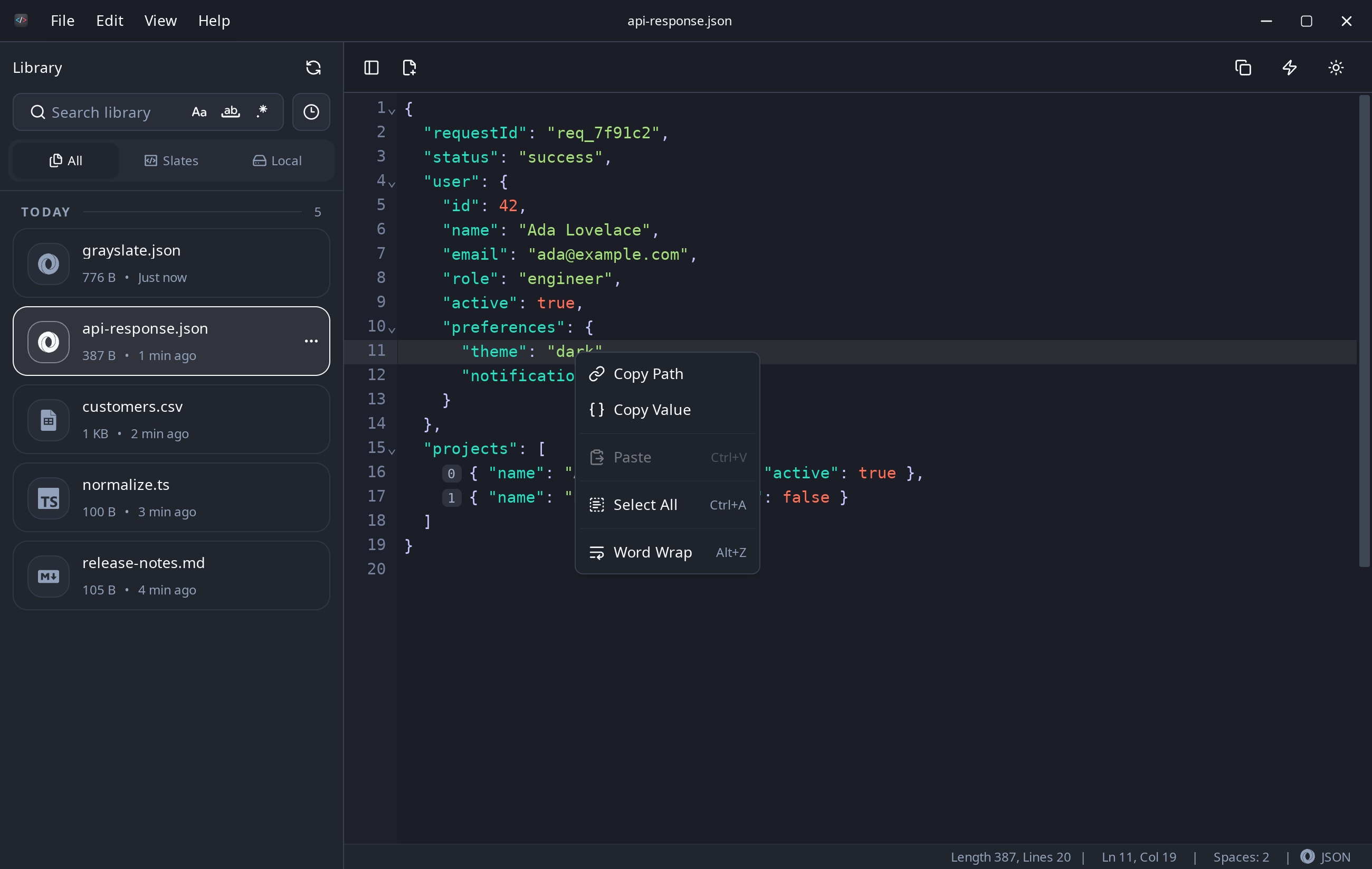Image resolution: width=1372 pixels, height=869 pixels.
Task: Toggle Word Wrap from the context menu
Action: point(667,553)
